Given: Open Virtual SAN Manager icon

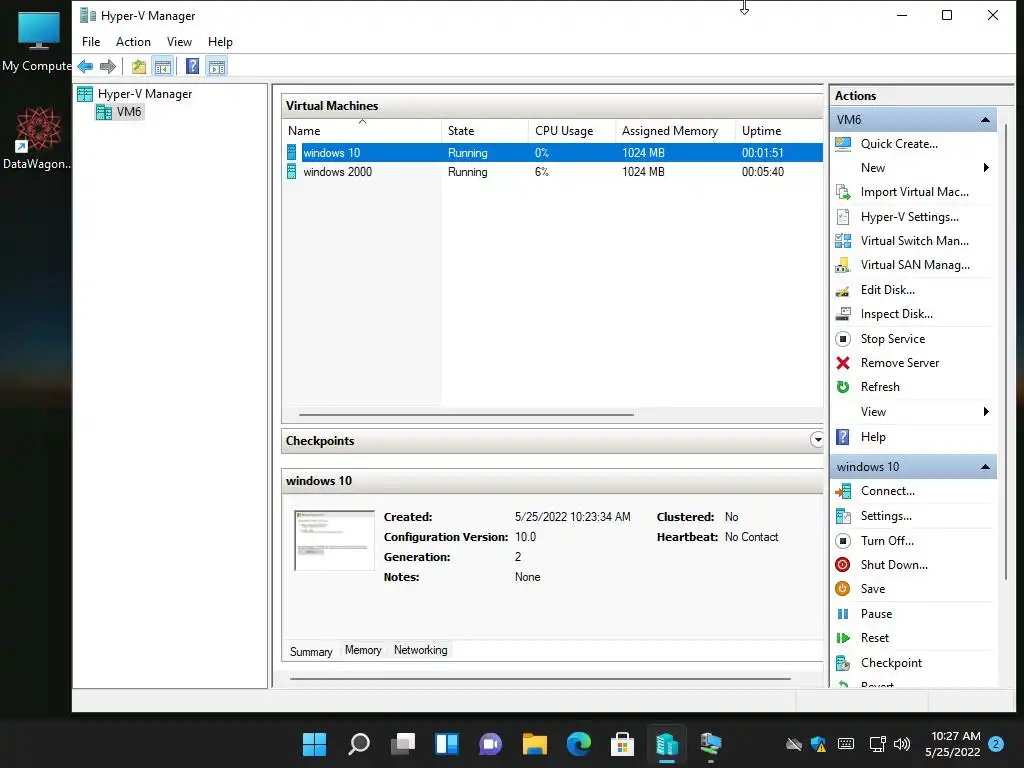Looking at the screenshot, I should [x=843, y=265].
